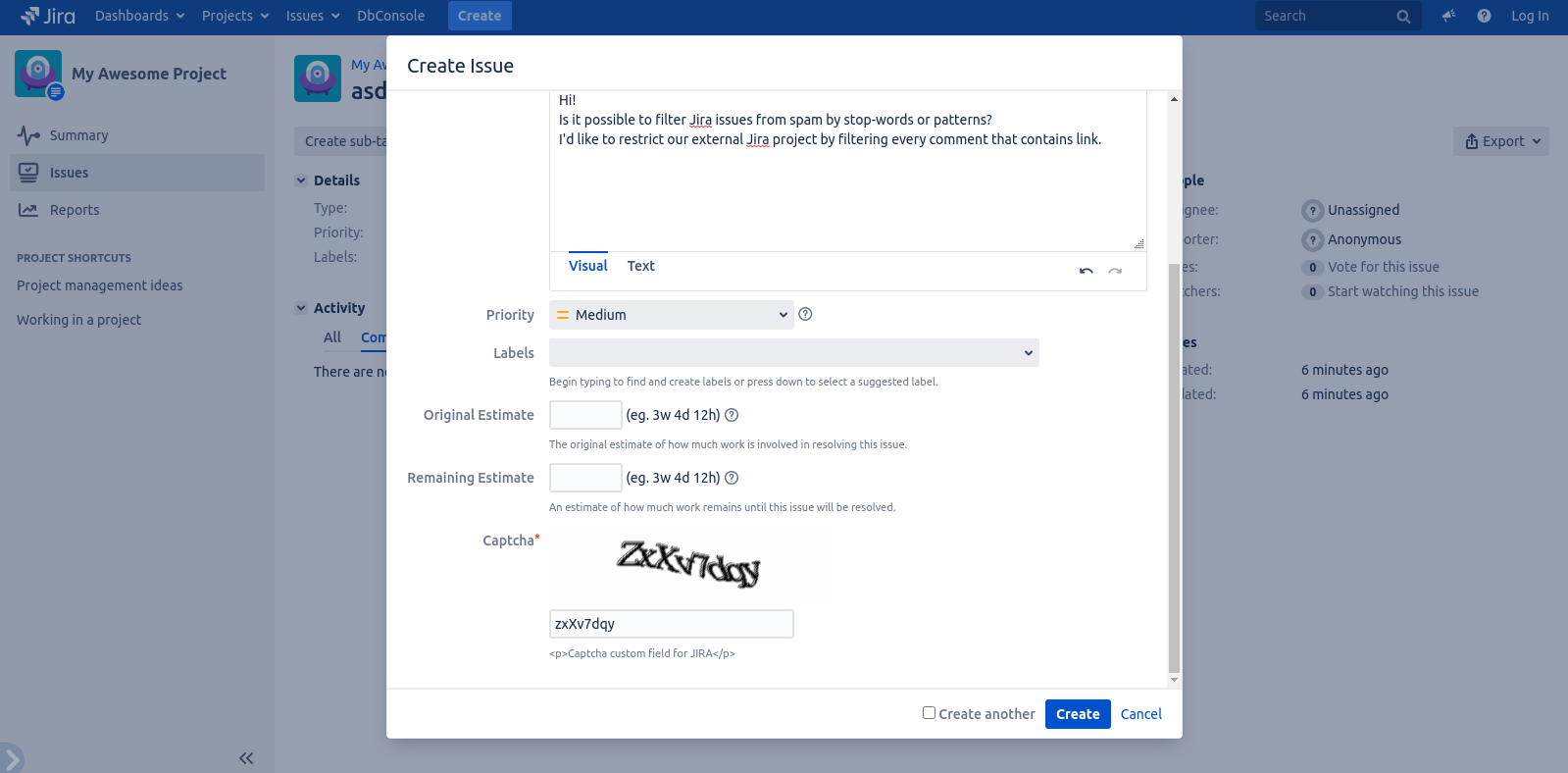
Task: Open the search magnifier icon
Action: pyautogui.click(x=1403, y=17)
